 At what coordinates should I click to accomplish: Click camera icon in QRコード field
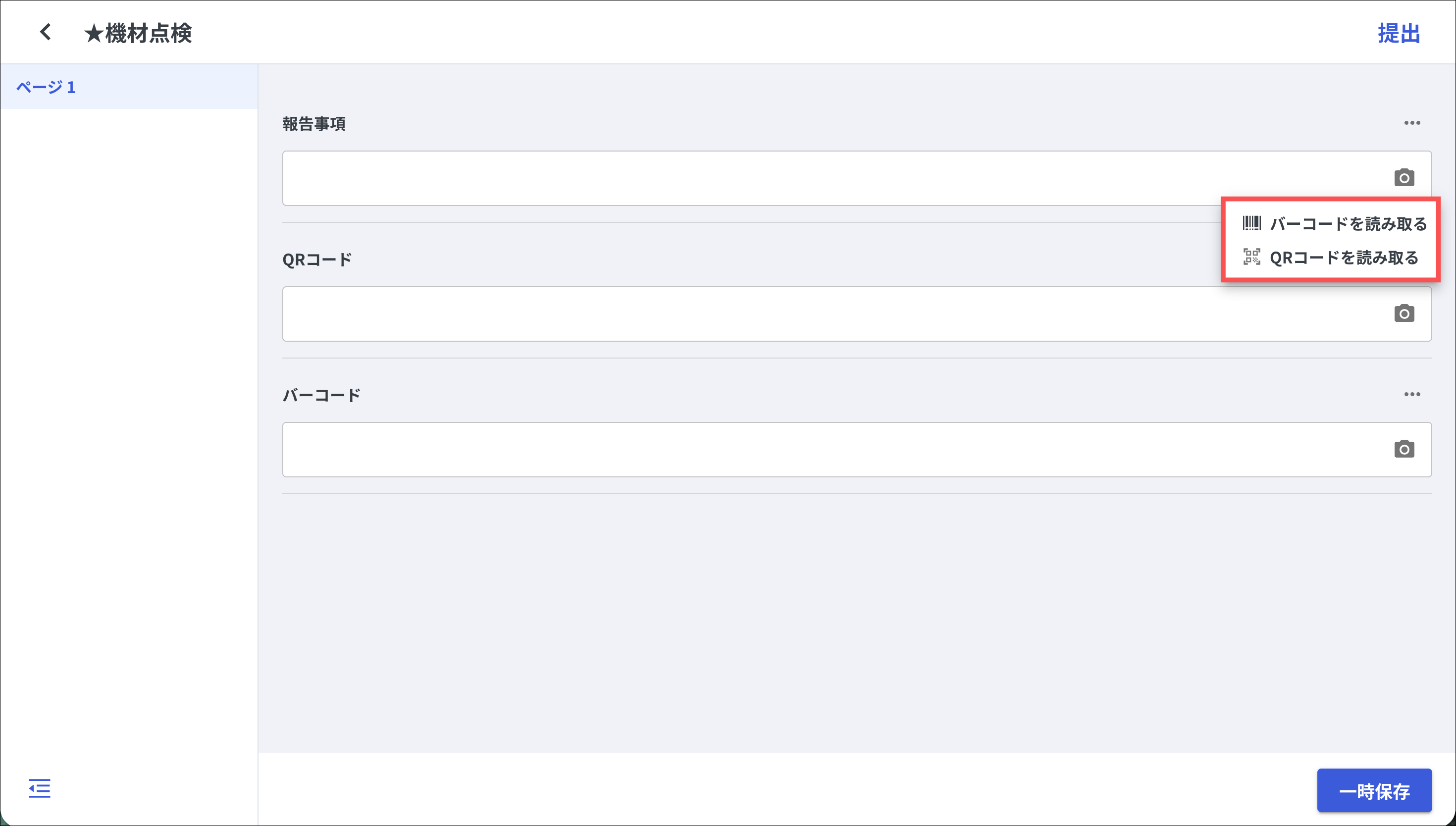pos(1404,313)
